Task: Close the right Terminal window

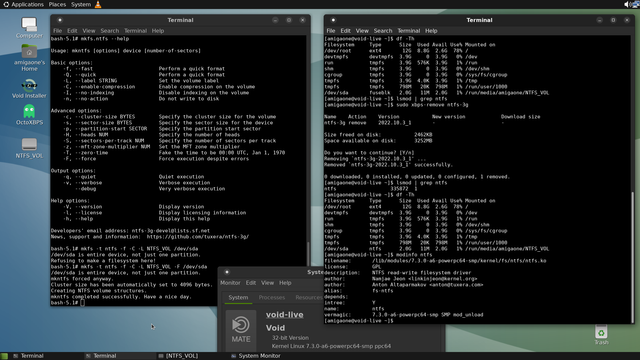Action: click(x=627, y=20)
